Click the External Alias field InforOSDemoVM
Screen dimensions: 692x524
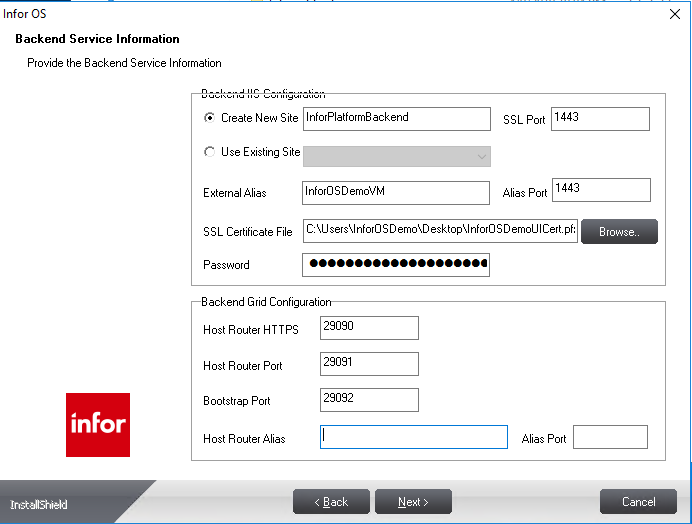396,192
